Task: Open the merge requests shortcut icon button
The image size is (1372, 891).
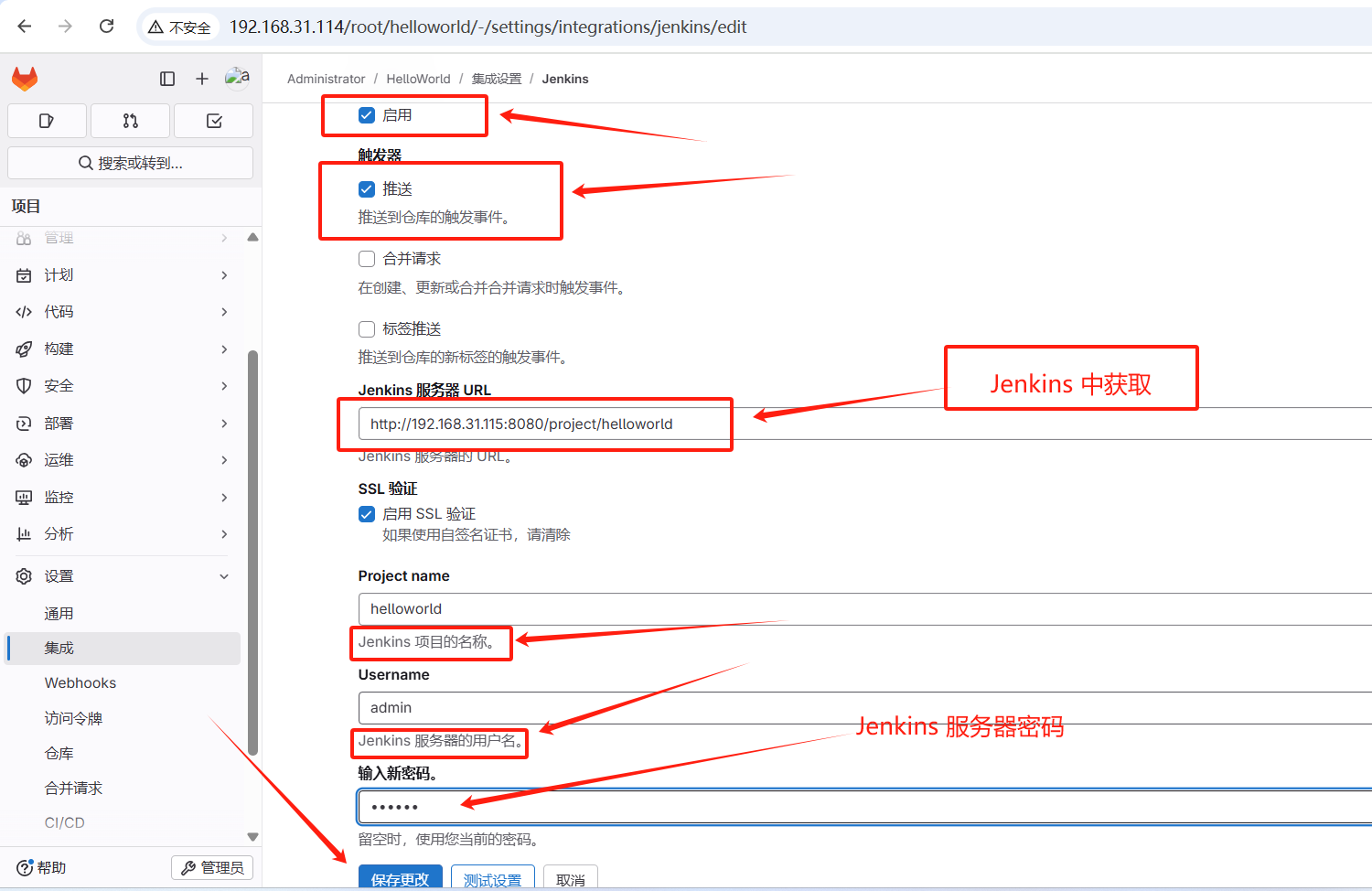Action: [x=130, y=121]
